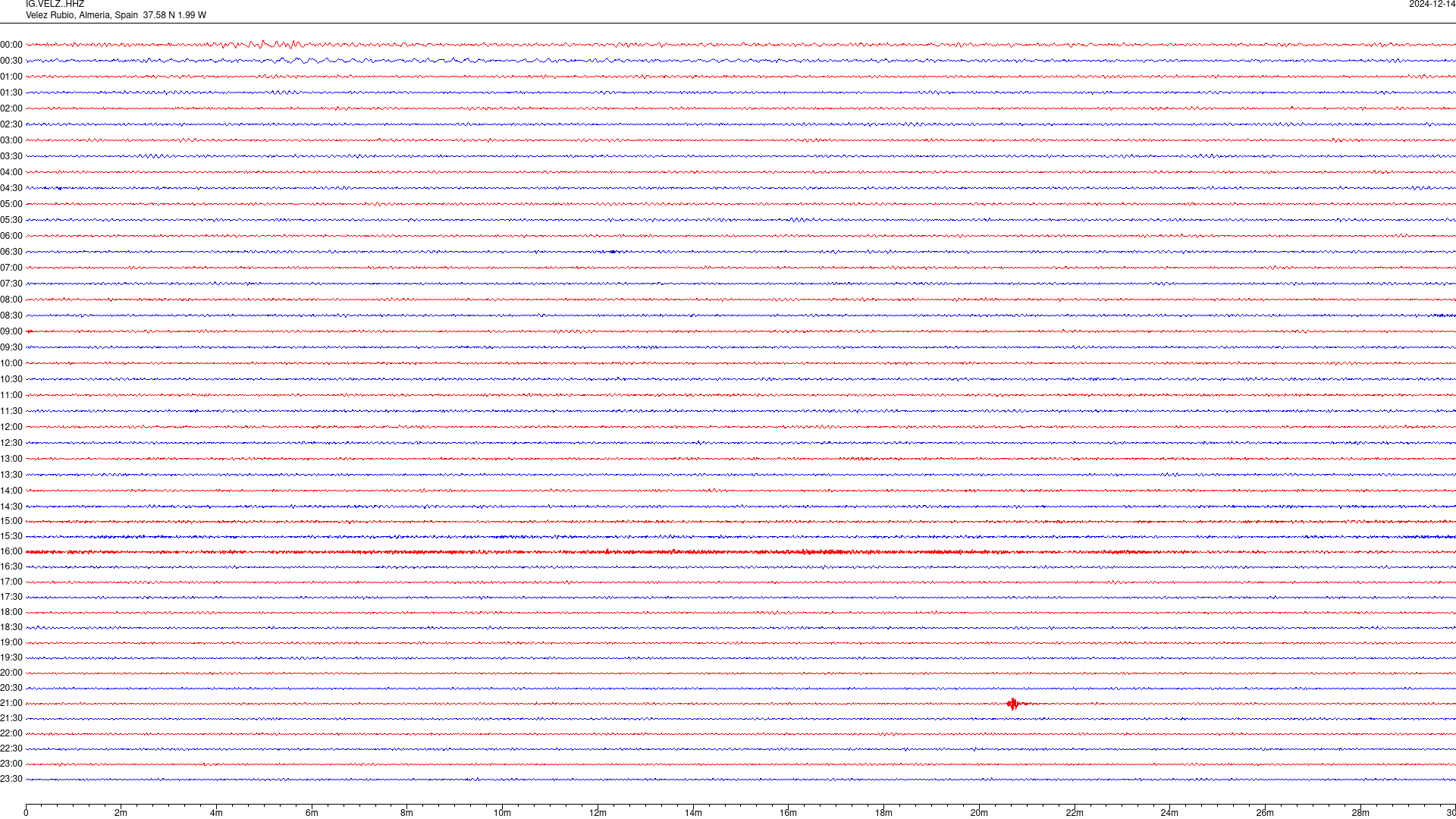Select the 23:30 row time label
The image size is (1456, 819).
click(x=11, y=779)
